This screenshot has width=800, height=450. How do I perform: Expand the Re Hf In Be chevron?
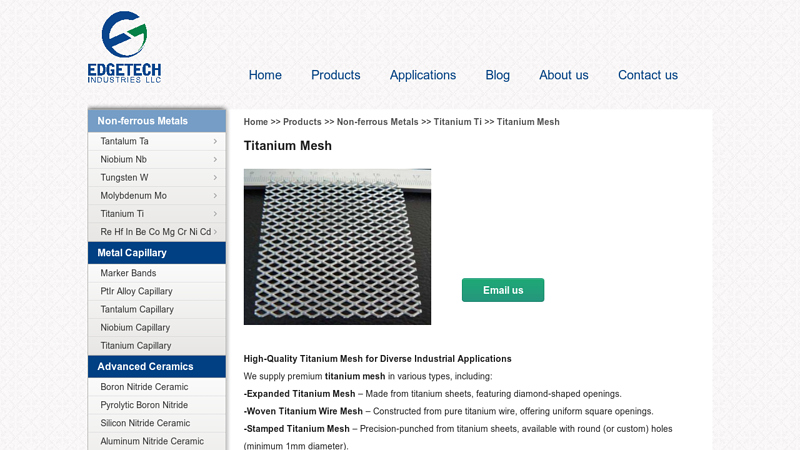[x=215, y=232]
